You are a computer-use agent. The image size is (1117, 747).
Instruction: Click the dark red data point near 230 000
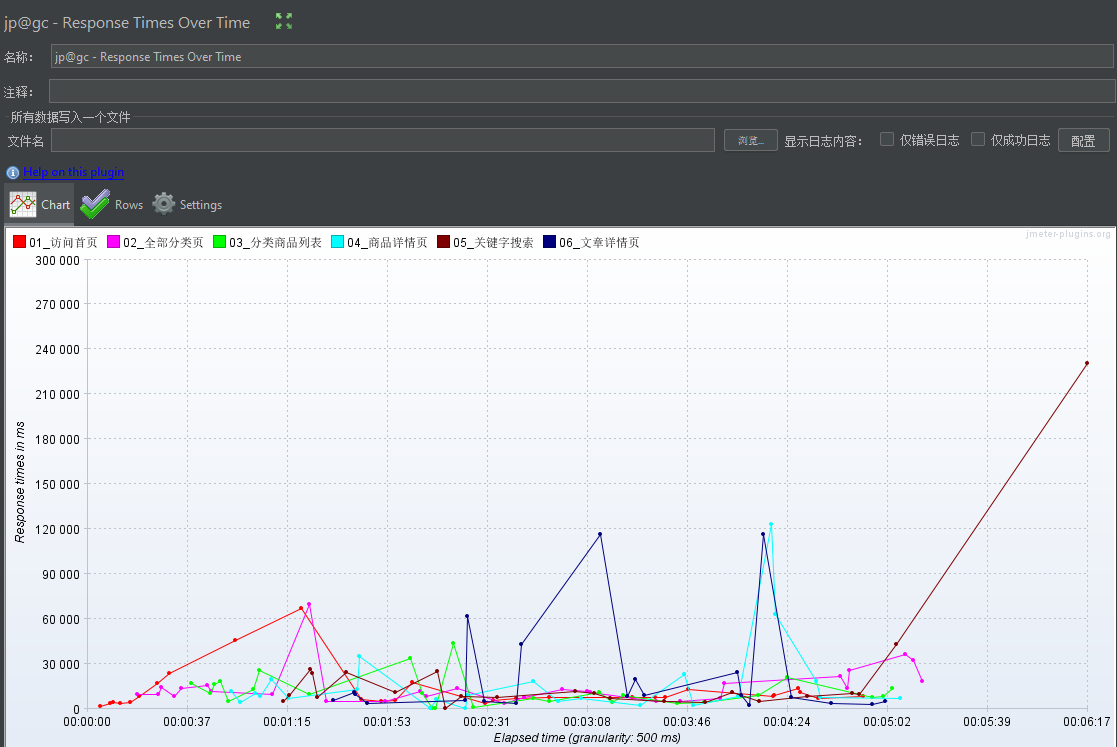point(1087,363)
